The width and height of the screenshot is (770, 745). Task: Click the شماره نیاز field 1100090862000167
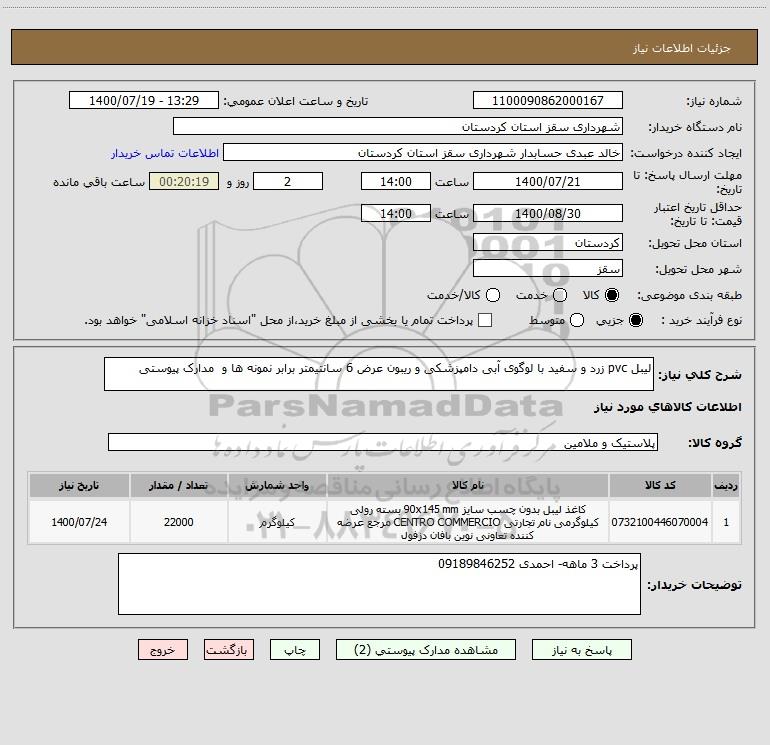point(548,101)
